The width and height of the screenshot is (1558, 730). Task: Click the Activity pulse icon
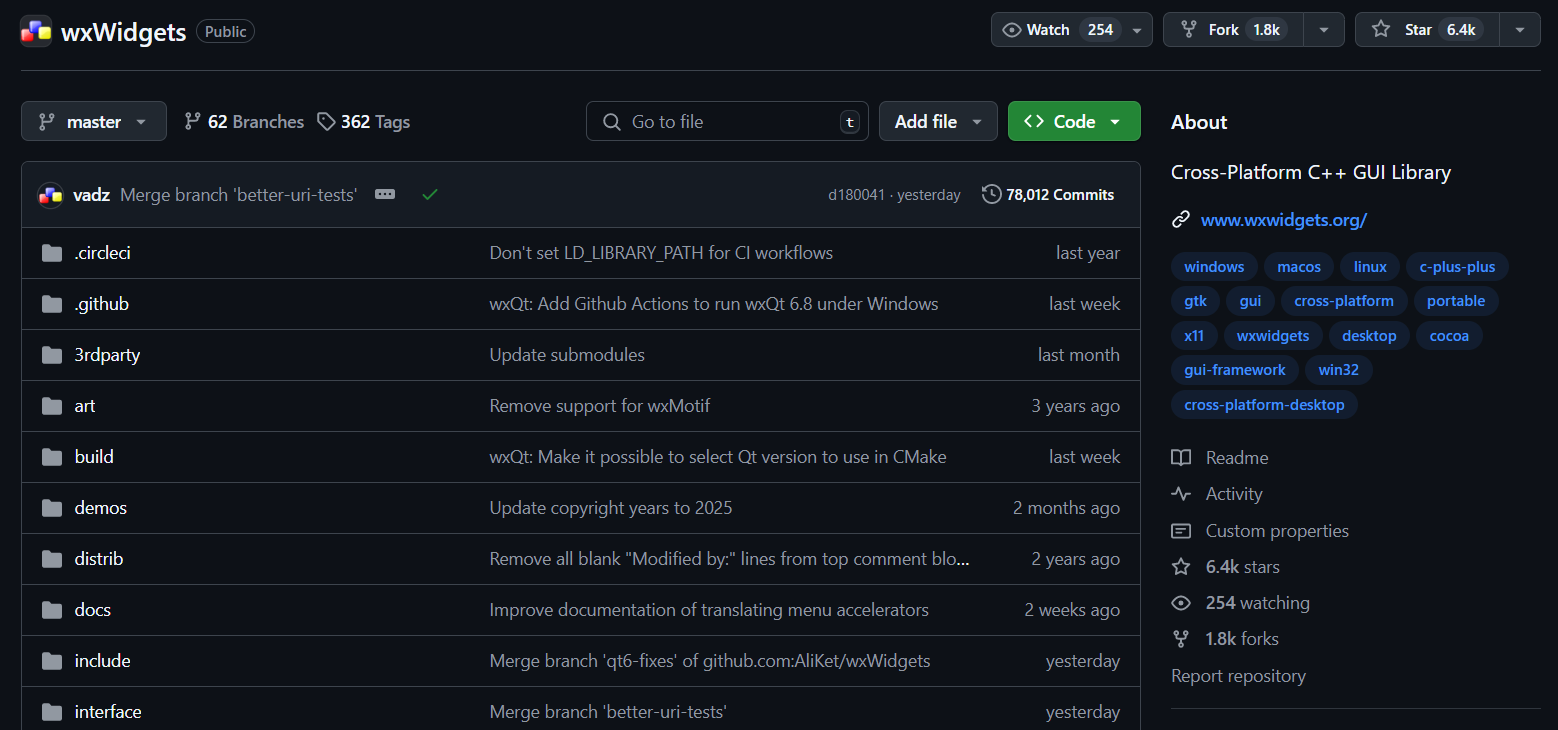point(1181,494)
